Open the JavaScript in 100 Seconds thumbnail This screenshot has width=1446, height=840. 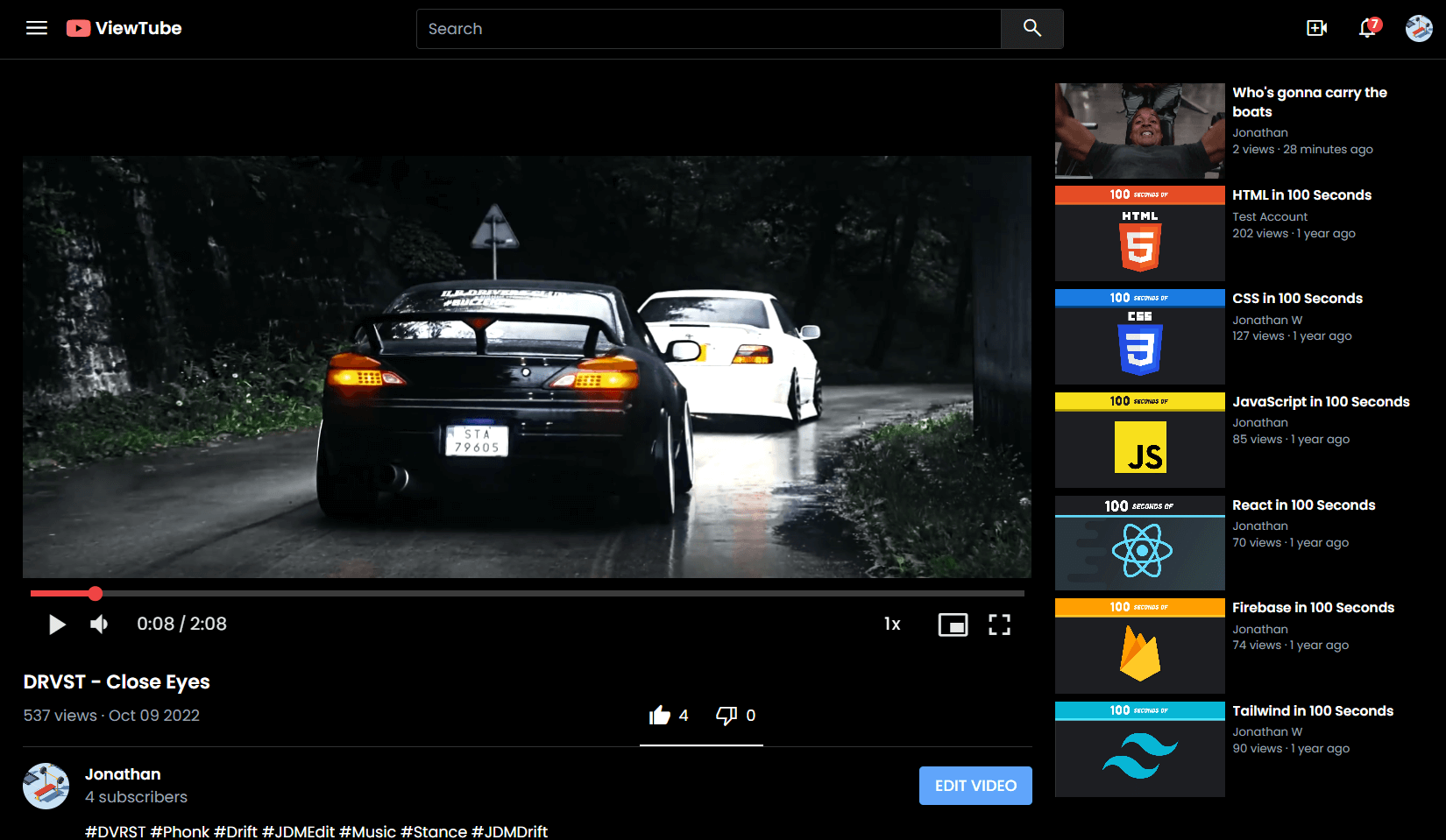1140,440
